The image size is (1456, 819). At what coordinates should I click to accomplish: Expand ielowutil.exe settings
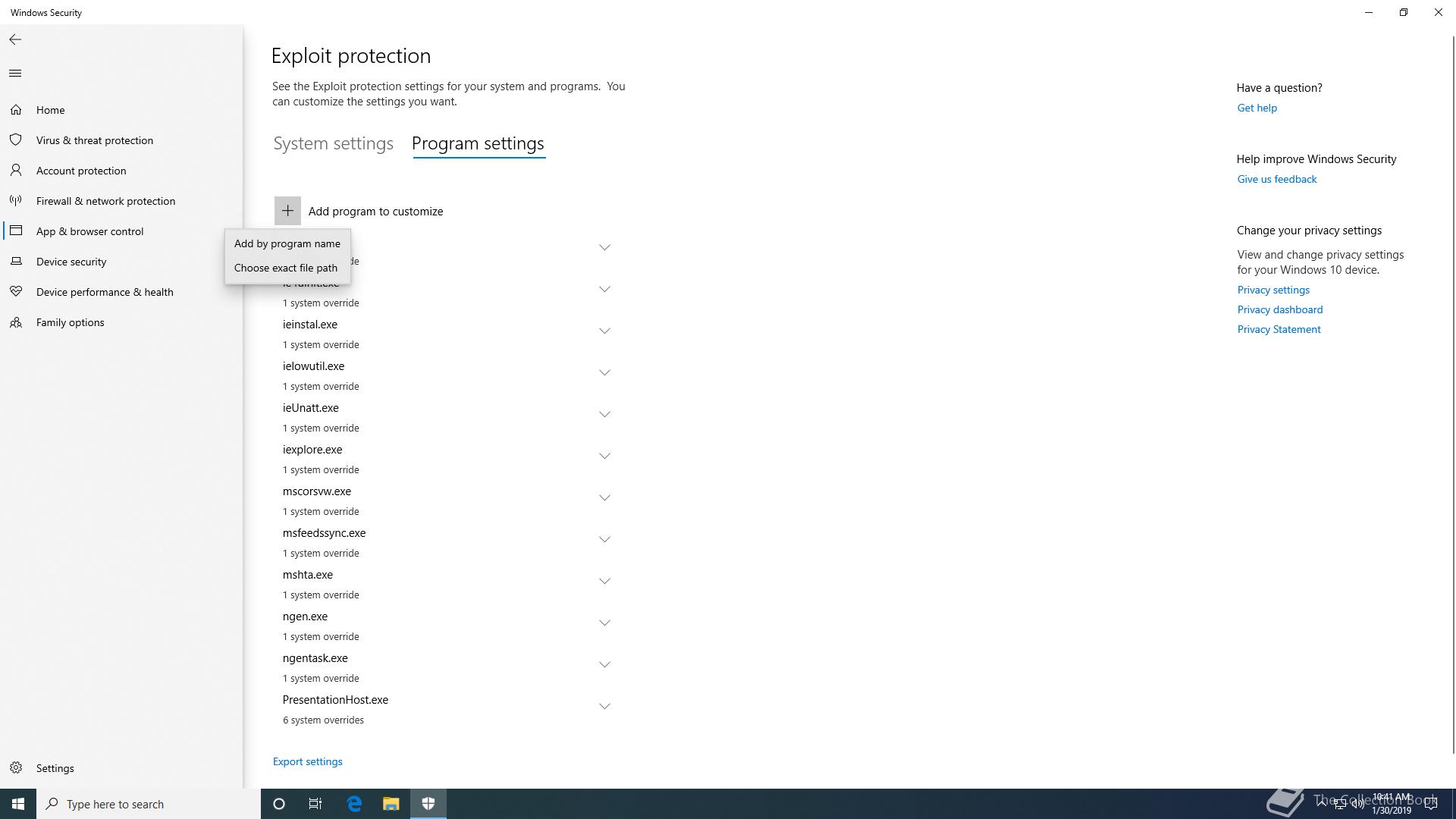[x=604, y=372]
